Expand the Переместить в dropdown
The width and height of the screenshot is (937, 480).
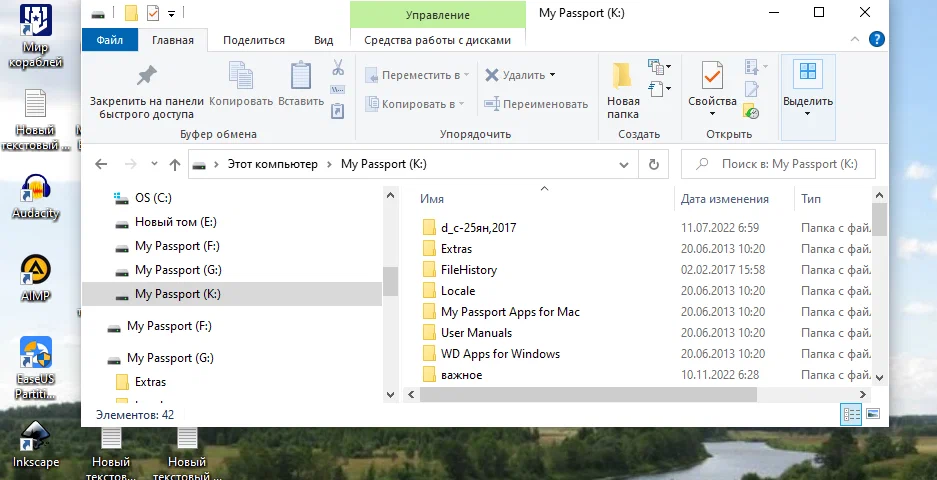click(x=466, y=75)
